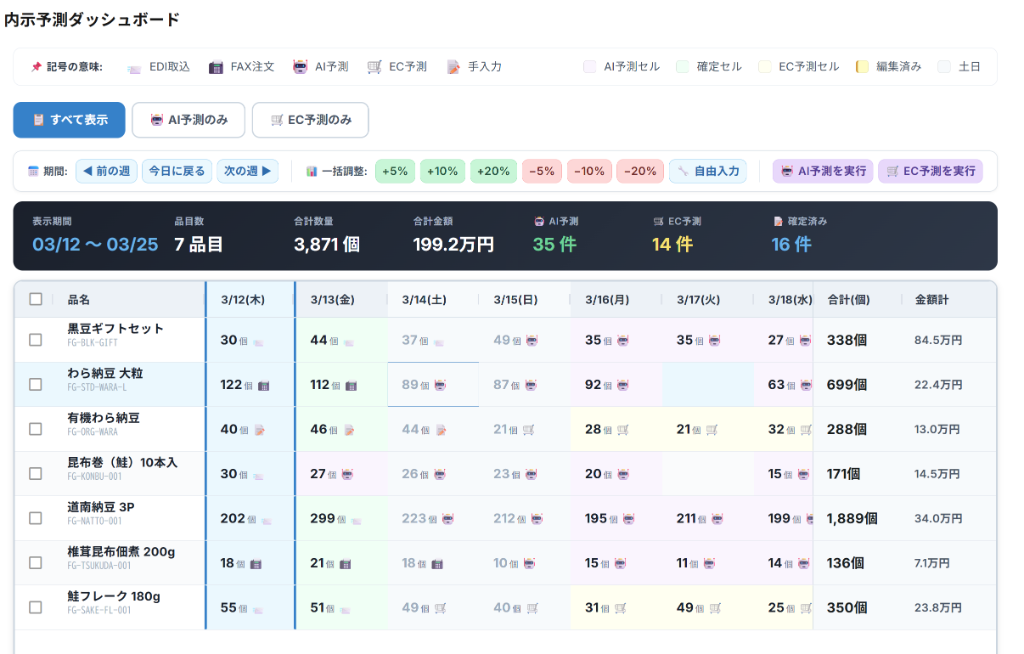Show all items with すべて表示
This screenshot has width=1024, height=654.
click(x=69, y=120)
